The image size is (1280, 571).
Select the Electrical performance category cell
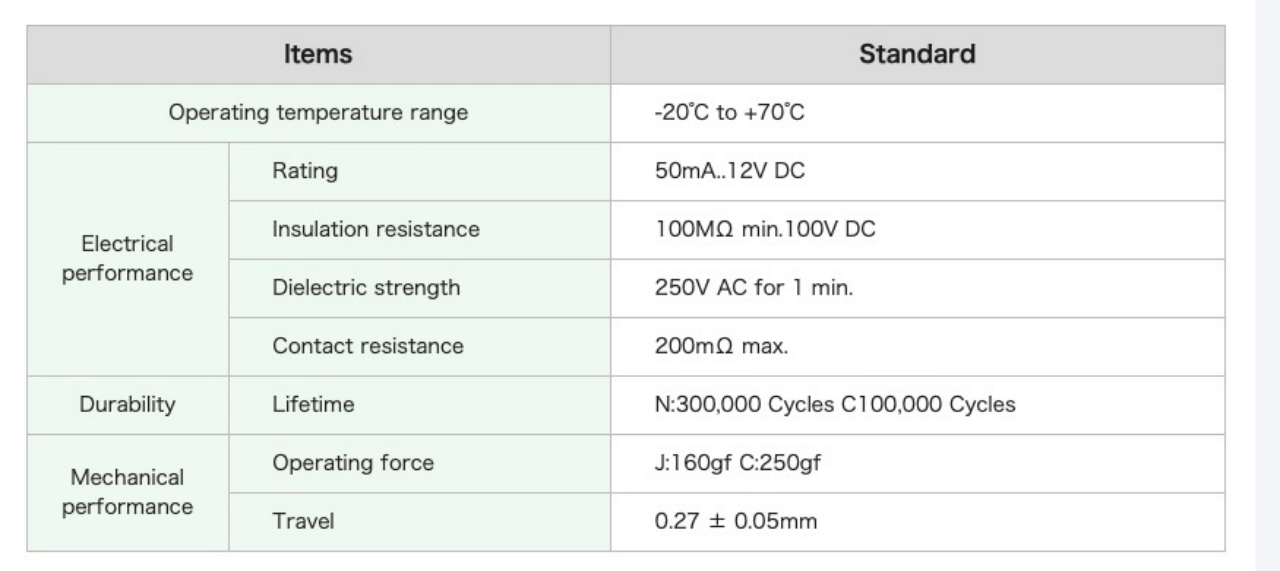click(128, 259)
